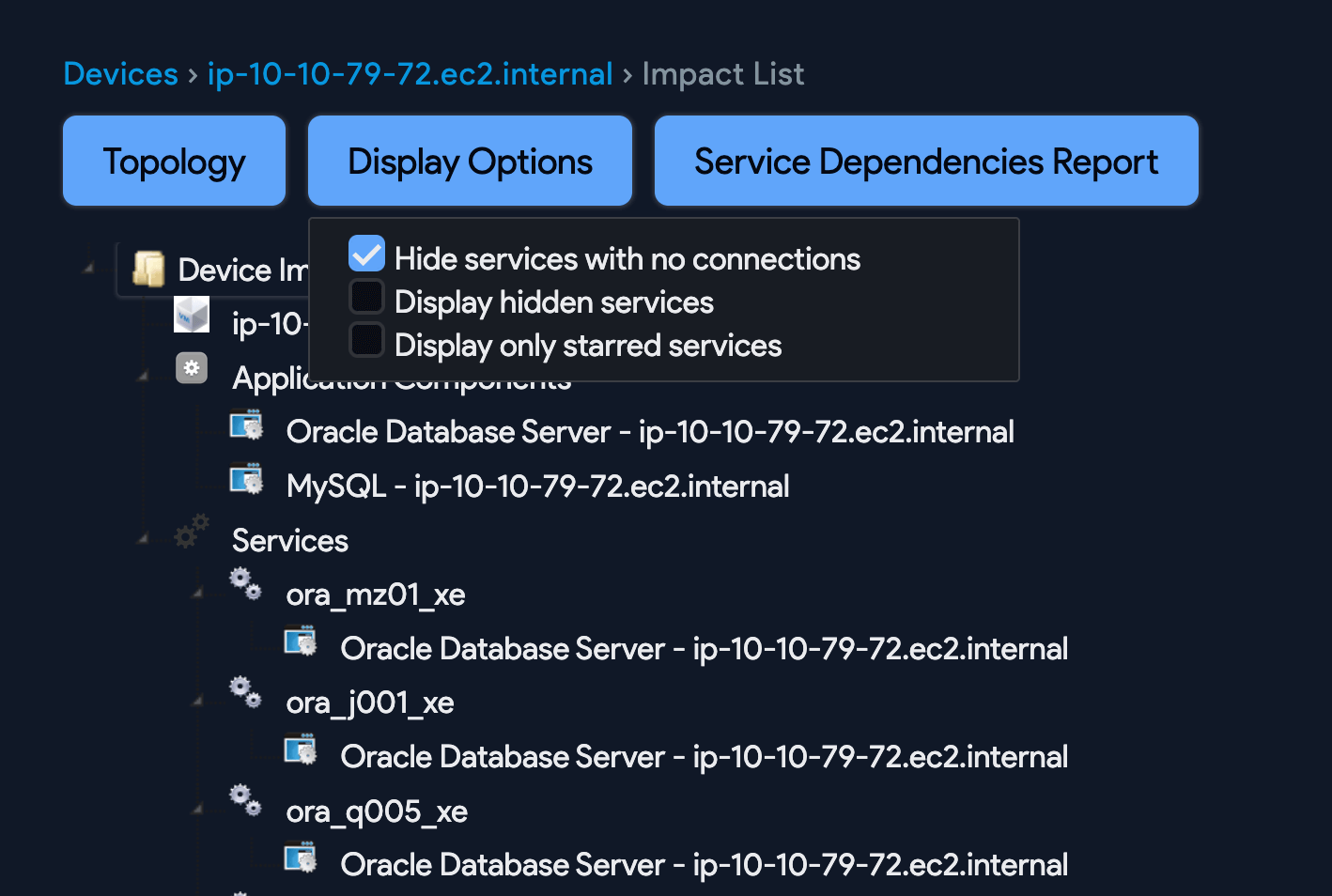
Task: Click the gears icon beside Services
Action: click(x=192, y=532)
